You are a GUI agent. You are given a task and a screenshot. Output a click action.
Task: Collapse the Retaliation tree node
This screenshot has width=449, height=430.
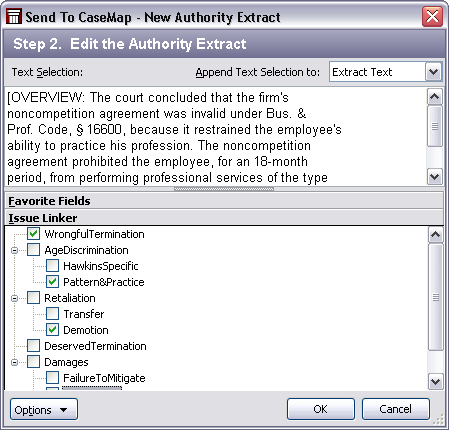click(14, 298)
